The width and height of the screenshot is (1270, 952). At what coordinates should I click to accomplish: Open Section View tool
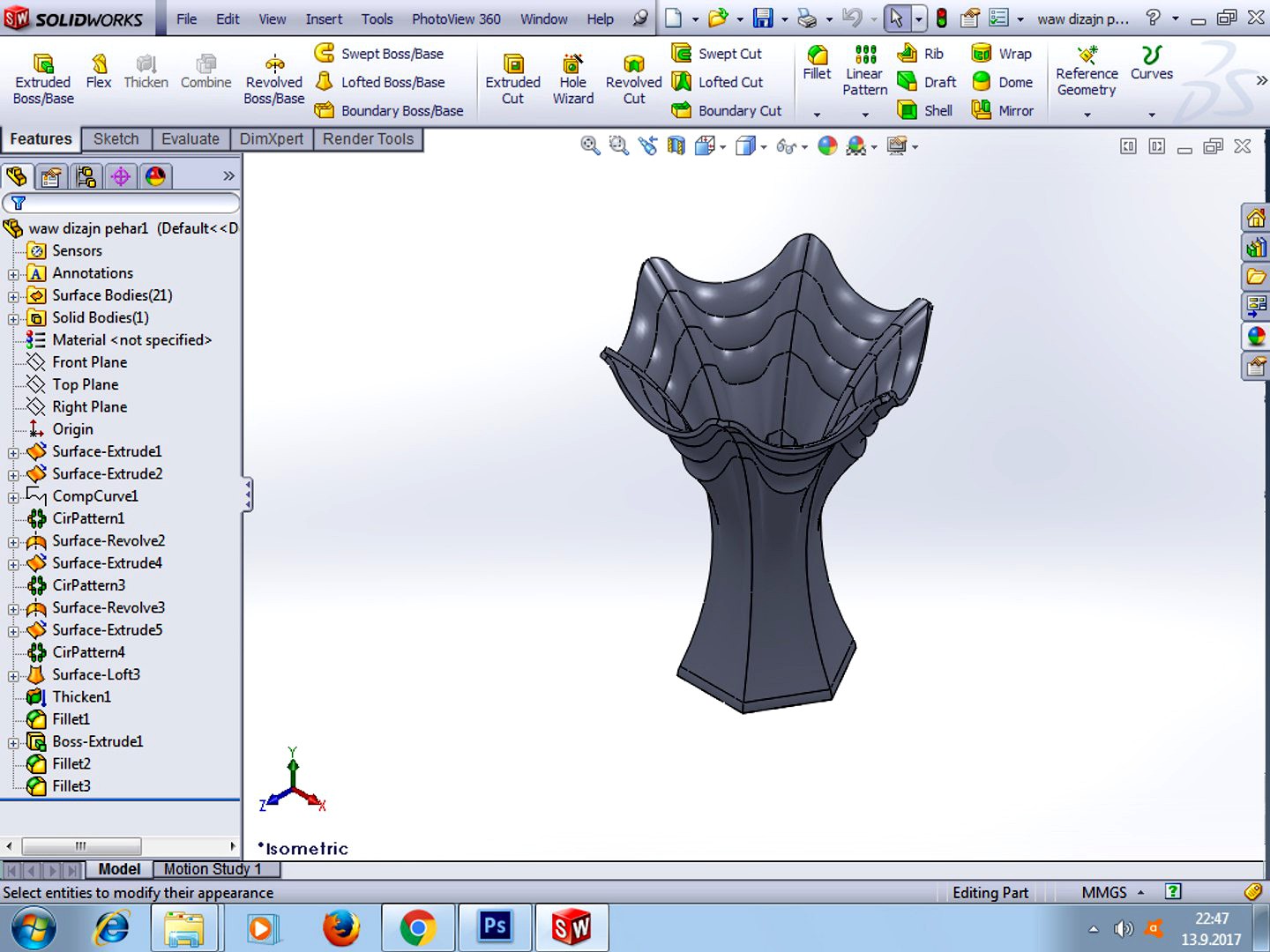pos(676,145)
